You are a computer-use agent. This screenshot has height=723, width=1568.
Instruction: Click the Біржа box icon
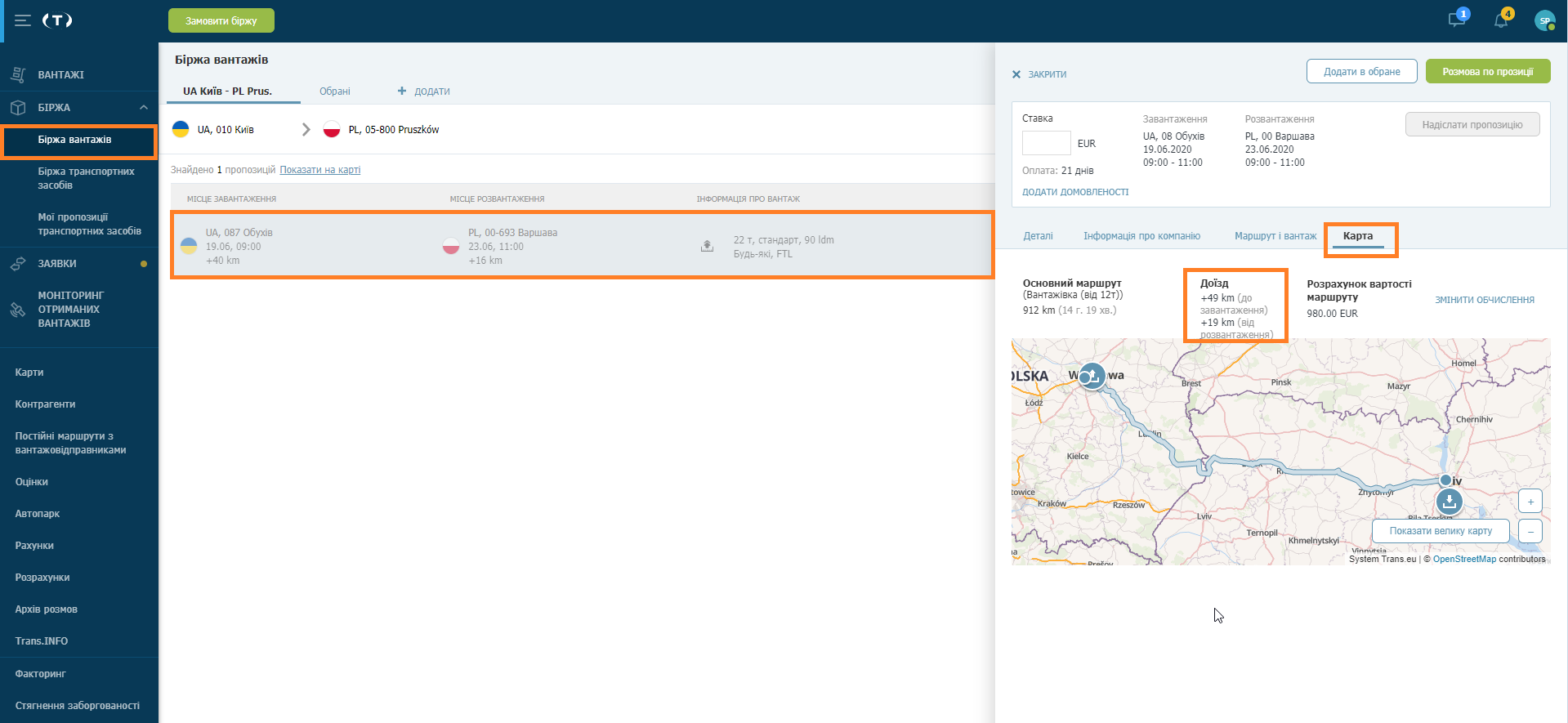[18, 107]
